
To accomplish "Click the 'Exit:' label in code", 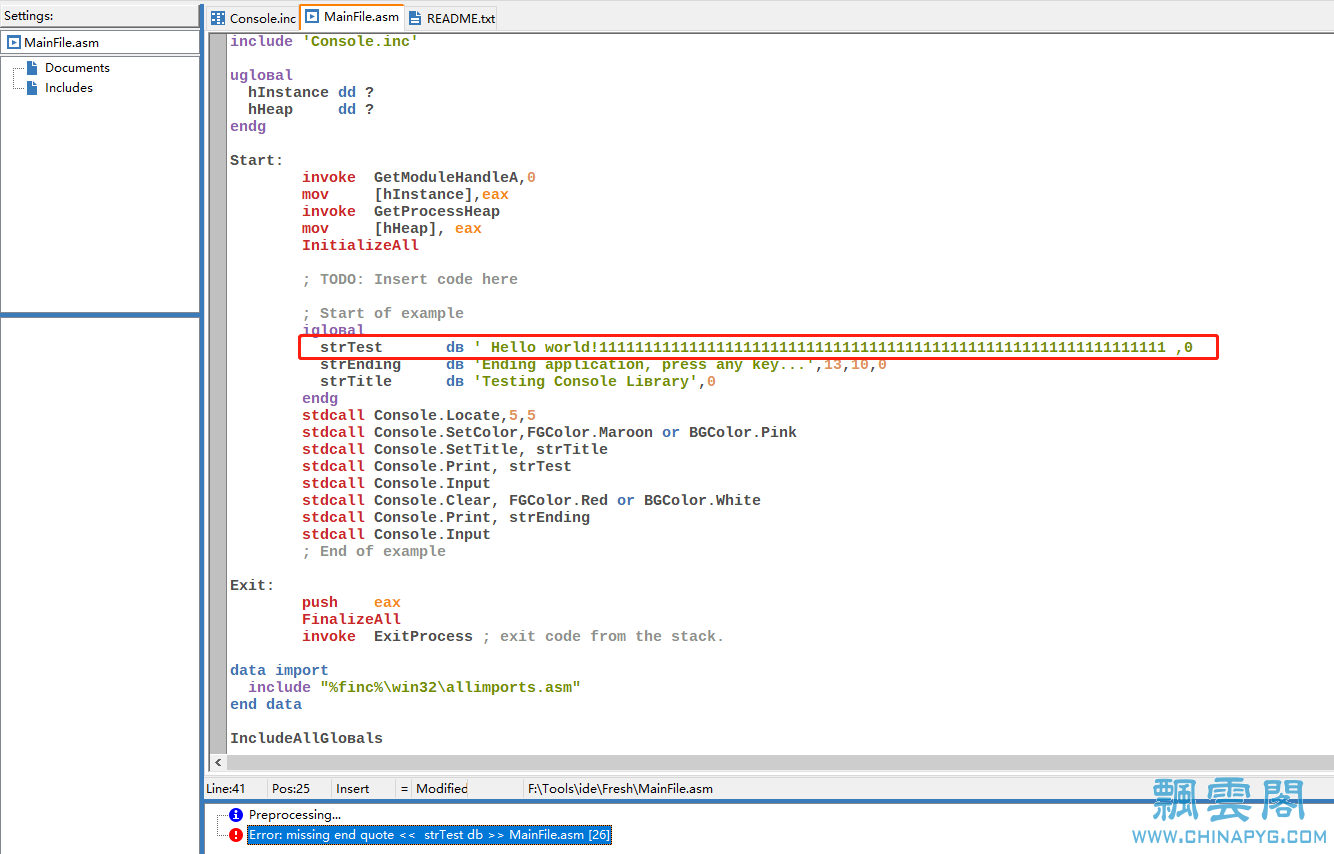I will tap(252, 585).
